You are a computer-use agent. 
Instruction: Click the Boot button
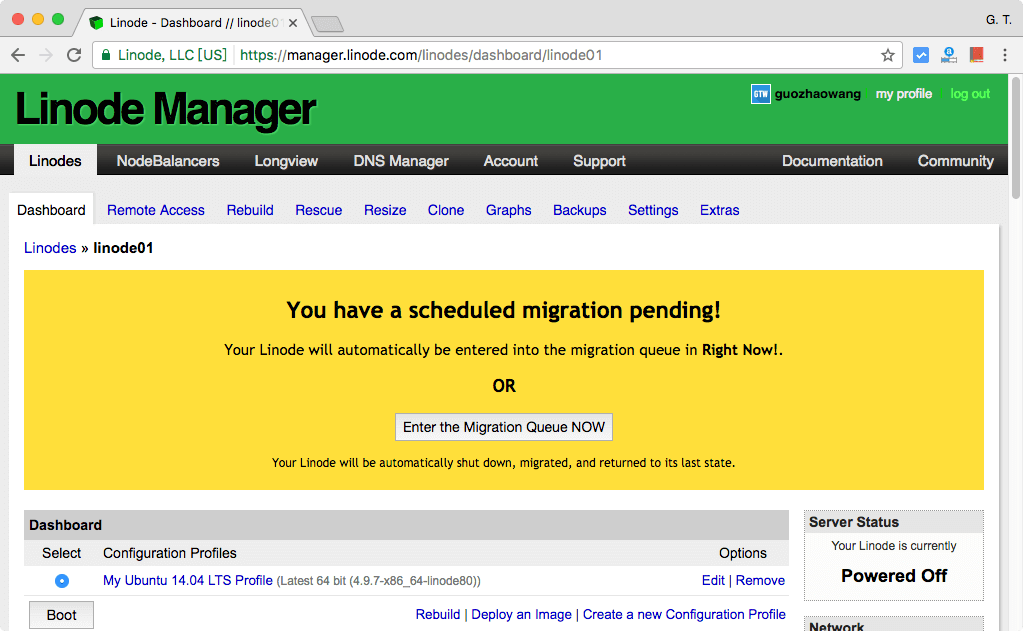61,615
